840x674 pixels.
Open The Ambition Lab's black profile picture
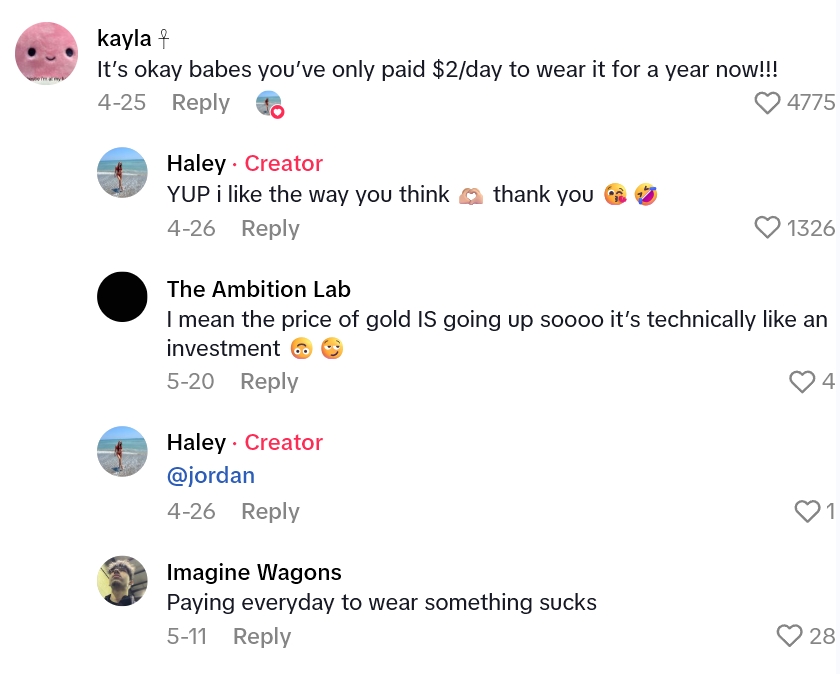coord(122,297)
